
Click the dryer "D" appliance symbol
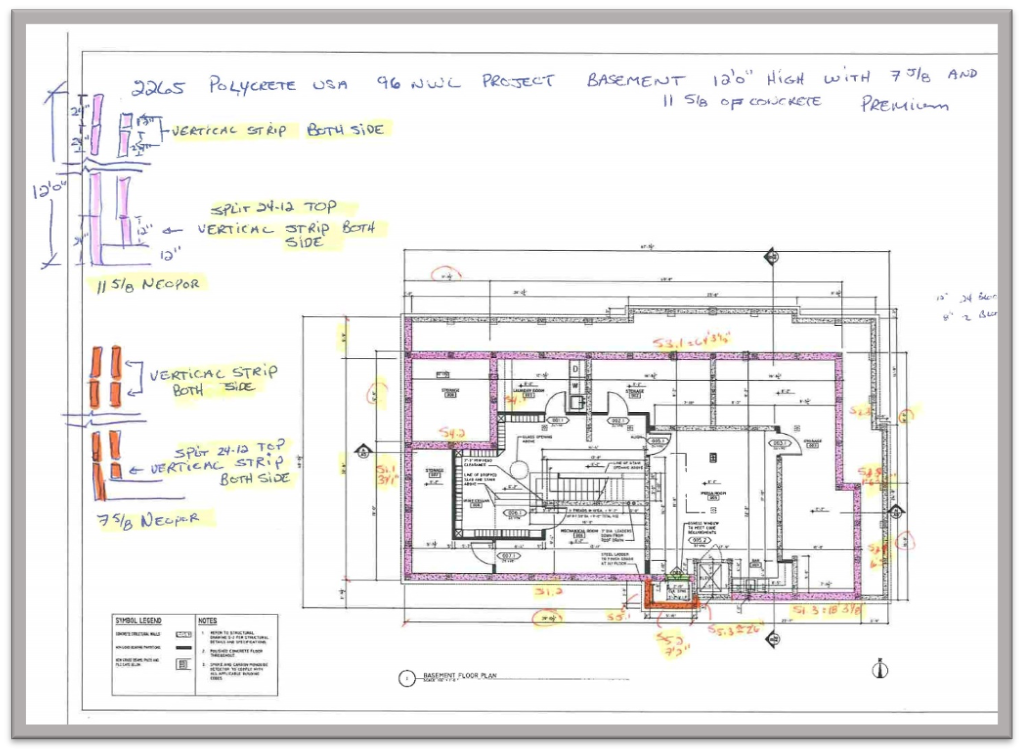click(x=575, y=368)
